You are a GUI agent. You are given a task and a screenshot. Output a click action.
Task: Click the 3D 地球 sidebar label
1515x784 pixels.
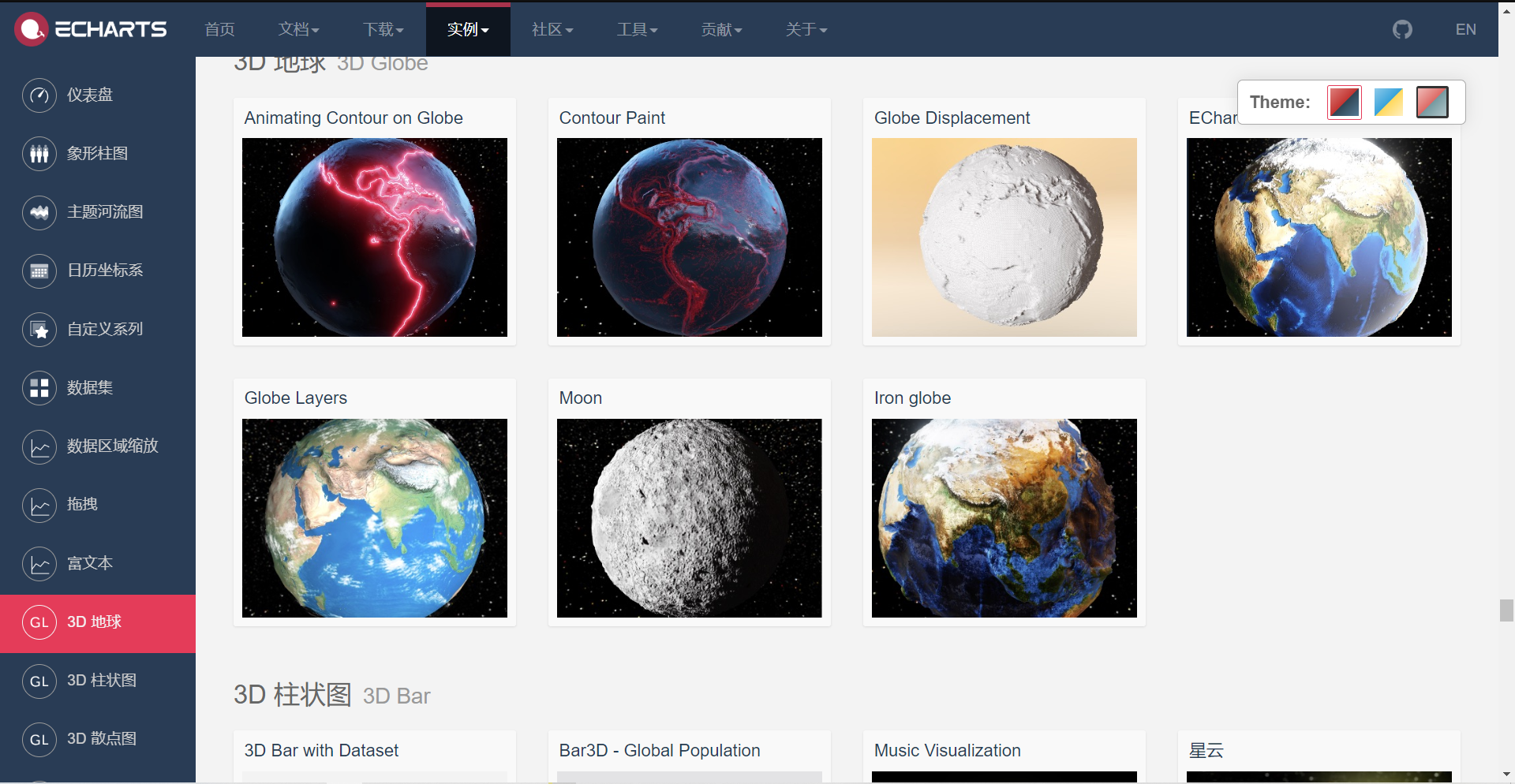pyautogui.click(x=94, y=622)
